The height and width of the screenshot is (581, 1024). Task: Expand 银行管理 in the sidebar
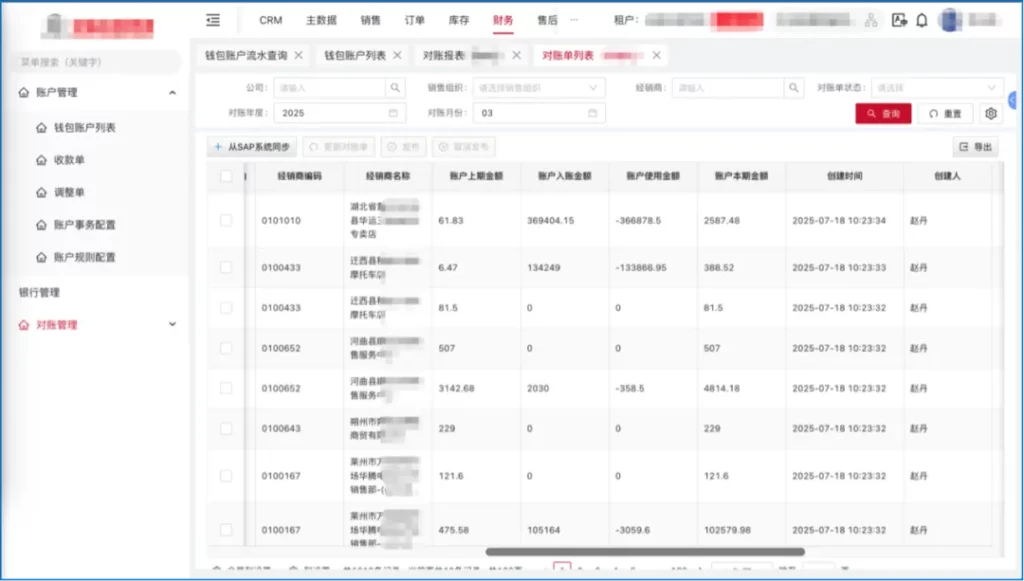(x=39, y=292)
